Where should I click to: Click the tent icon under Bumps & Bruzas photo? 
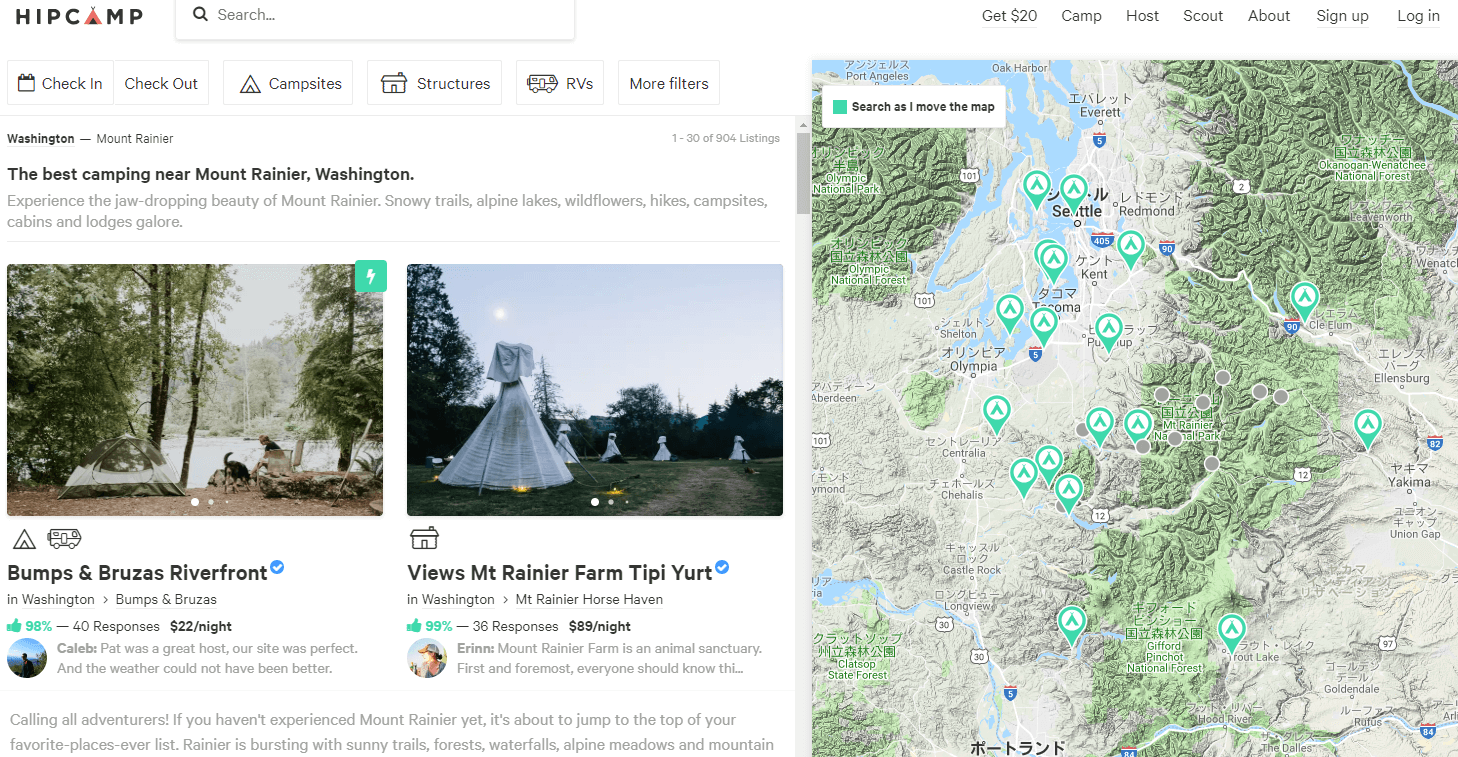click(x=24, y=539)
